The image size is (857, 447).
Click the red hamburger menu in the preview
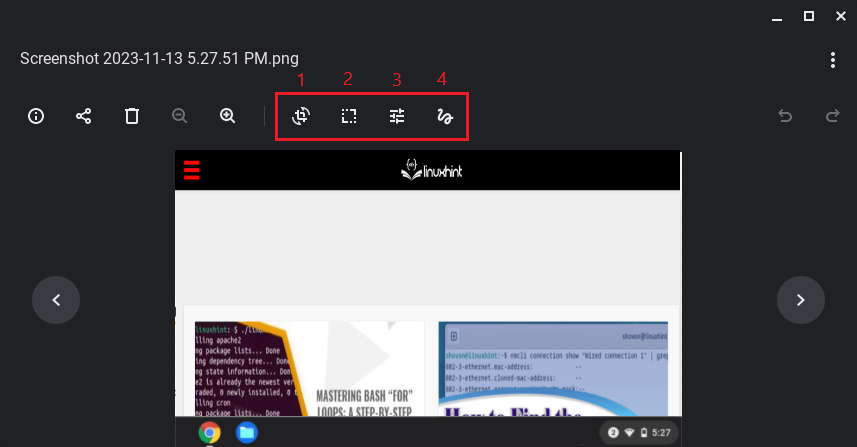(x=192, y=170)
